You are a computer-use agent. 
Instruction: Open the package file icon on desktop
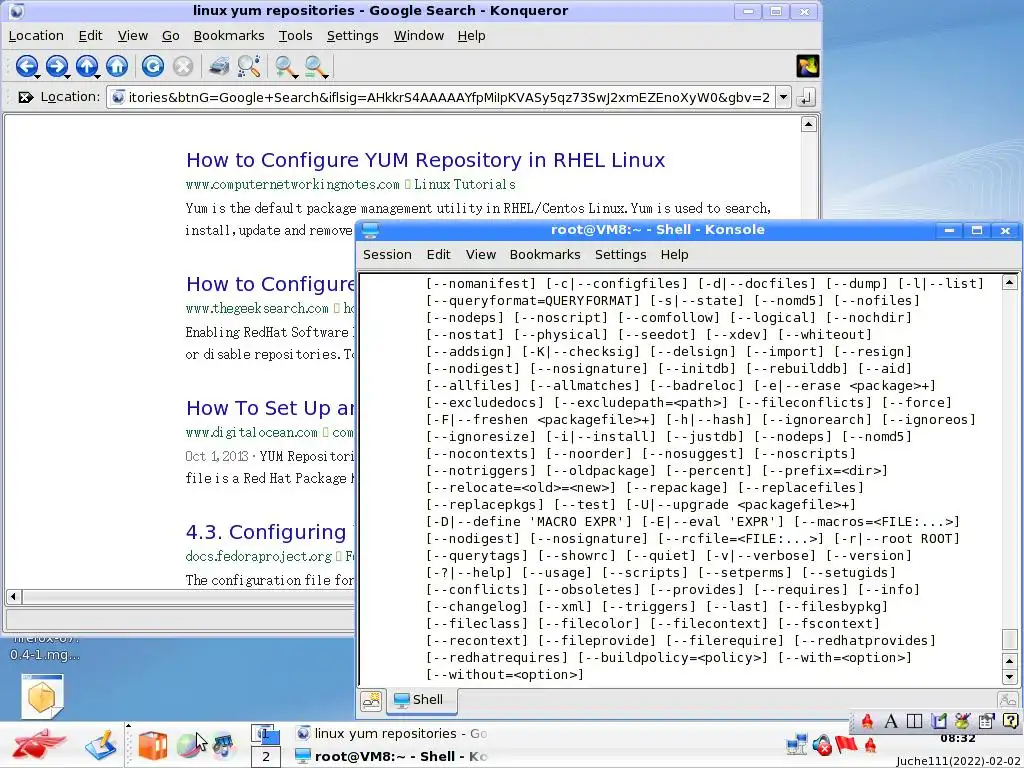42,696
